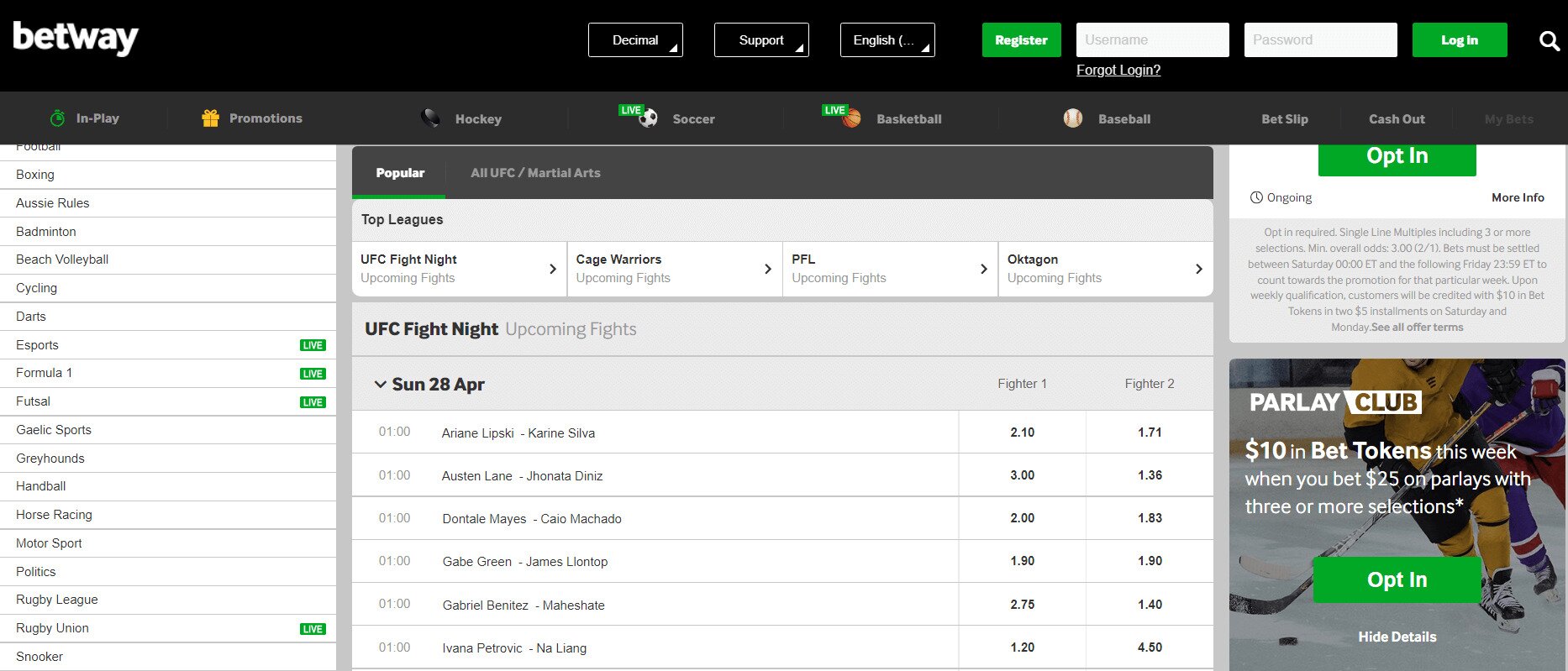Select Badminton in sports list
Viewport: 1568px width, 671px height.
(x=168, y=232)
